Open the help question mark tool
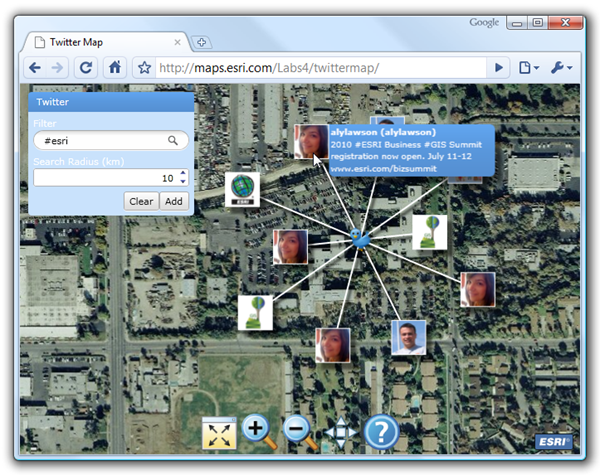 (381, 433)
